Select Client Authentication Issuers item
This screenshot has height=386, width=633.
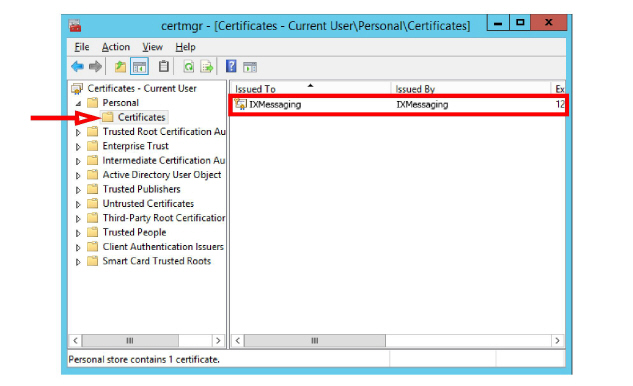tap(163, 247)
